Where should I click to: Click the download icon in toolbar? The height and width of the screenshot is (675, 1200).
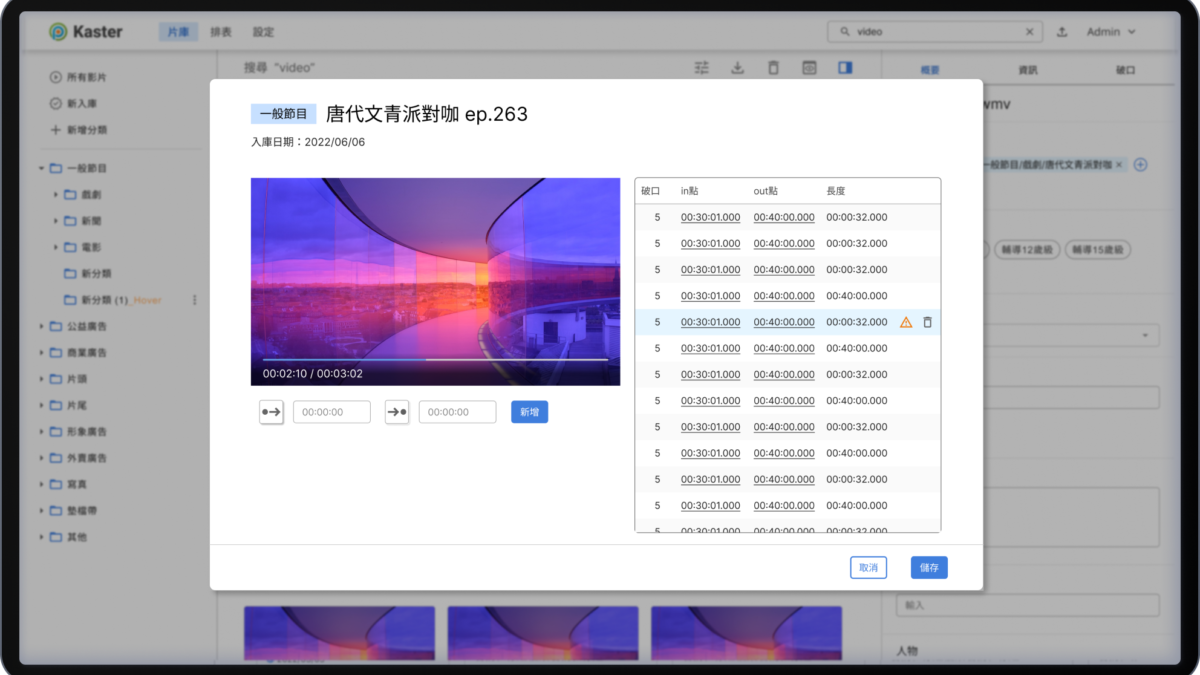[738, 68]
